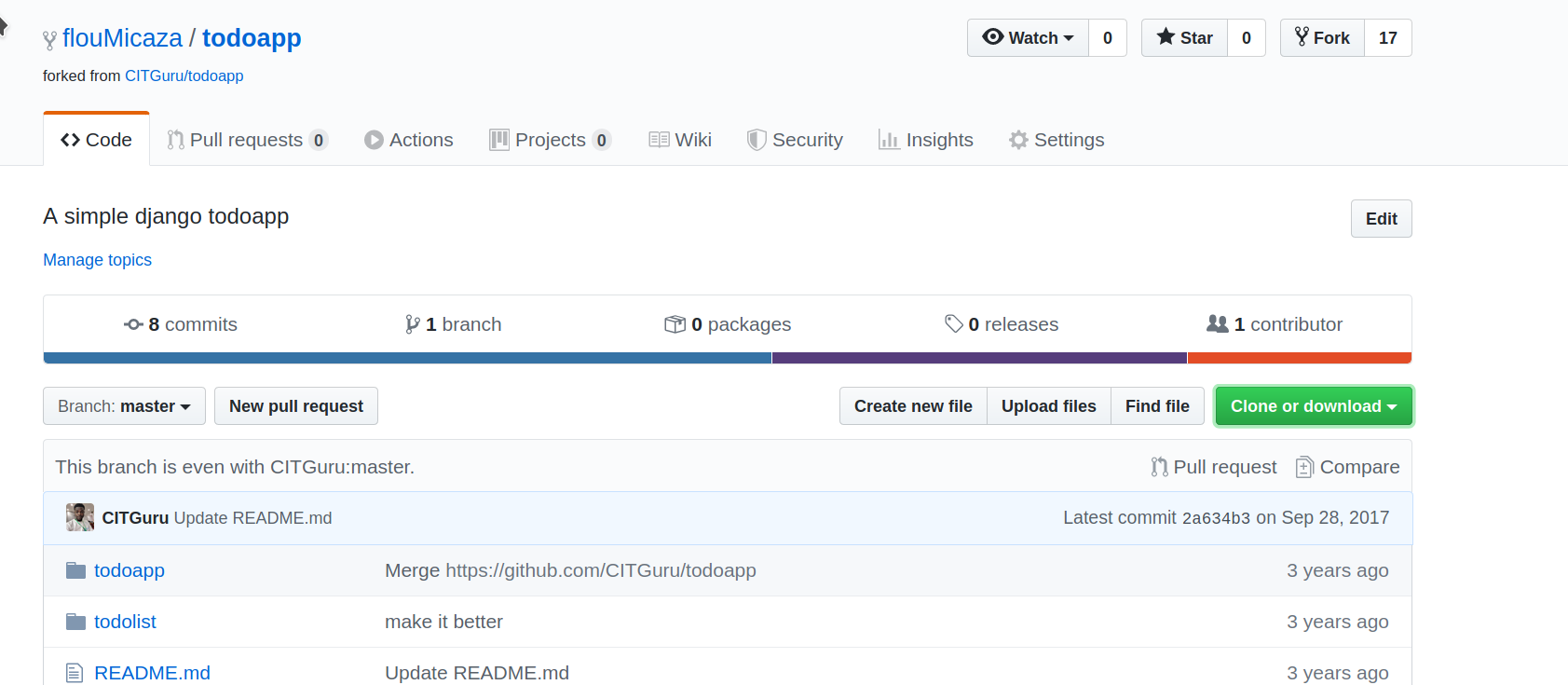Image resolution: width=1568 pixels, height=685 pixels.
Task: Open the Watch dropdown
Action: click(1028, 37)
